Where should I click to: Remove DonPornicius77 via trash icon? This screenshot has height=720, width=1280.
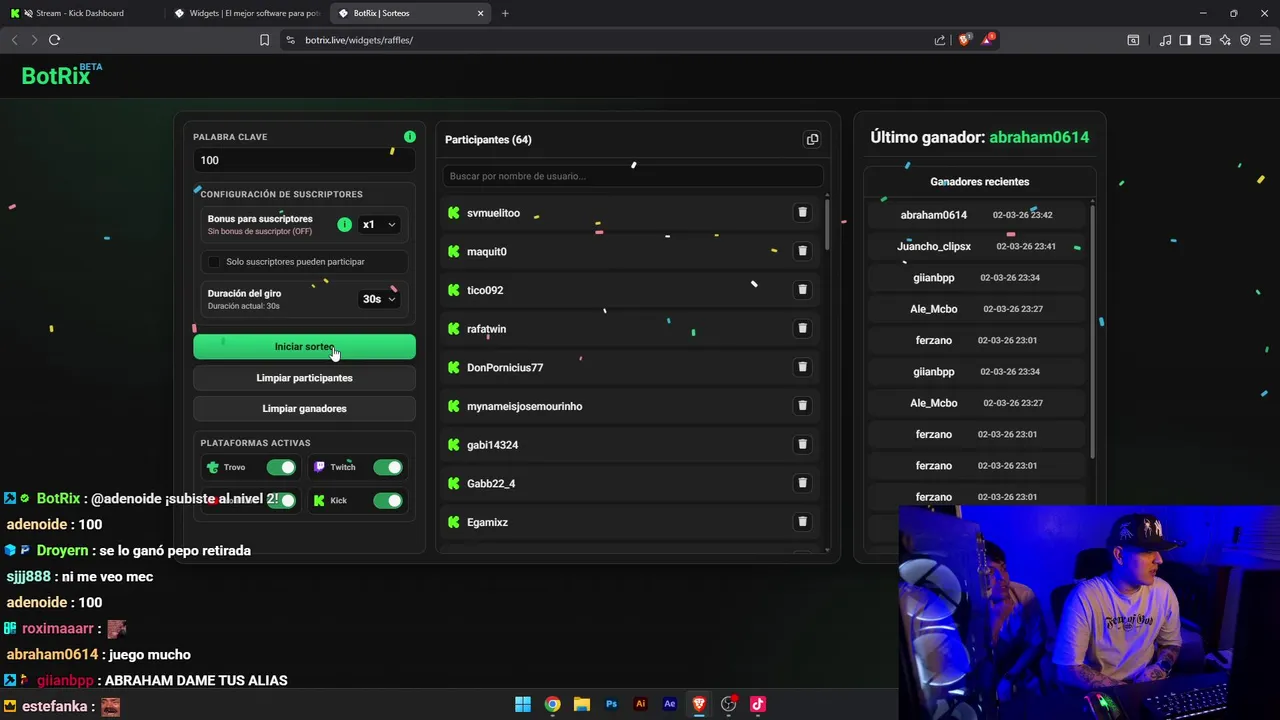tap(802, 367)
